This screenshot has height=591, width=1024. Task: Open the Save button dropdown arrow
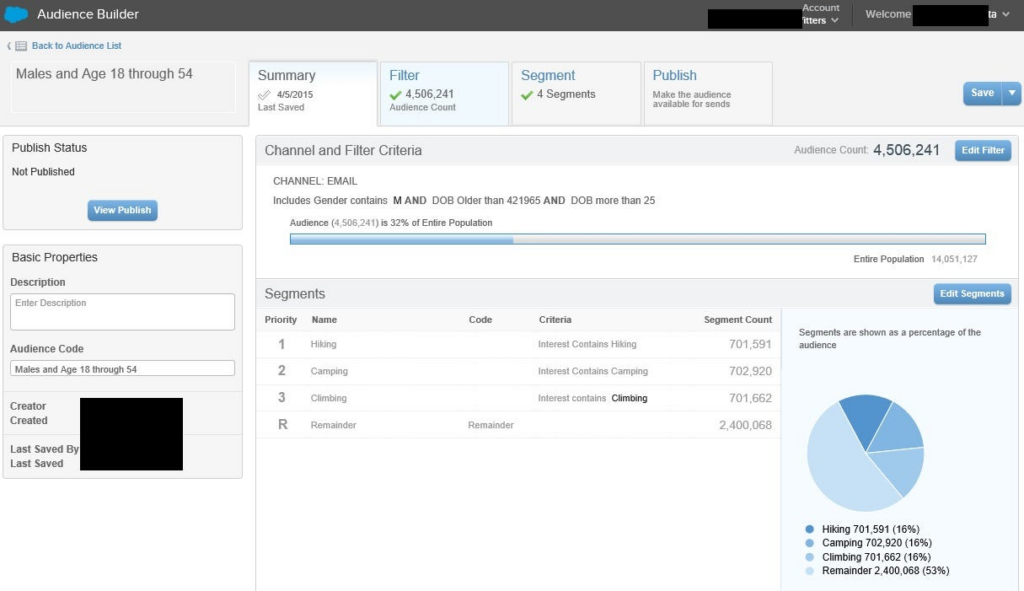tap(1012, 93)
